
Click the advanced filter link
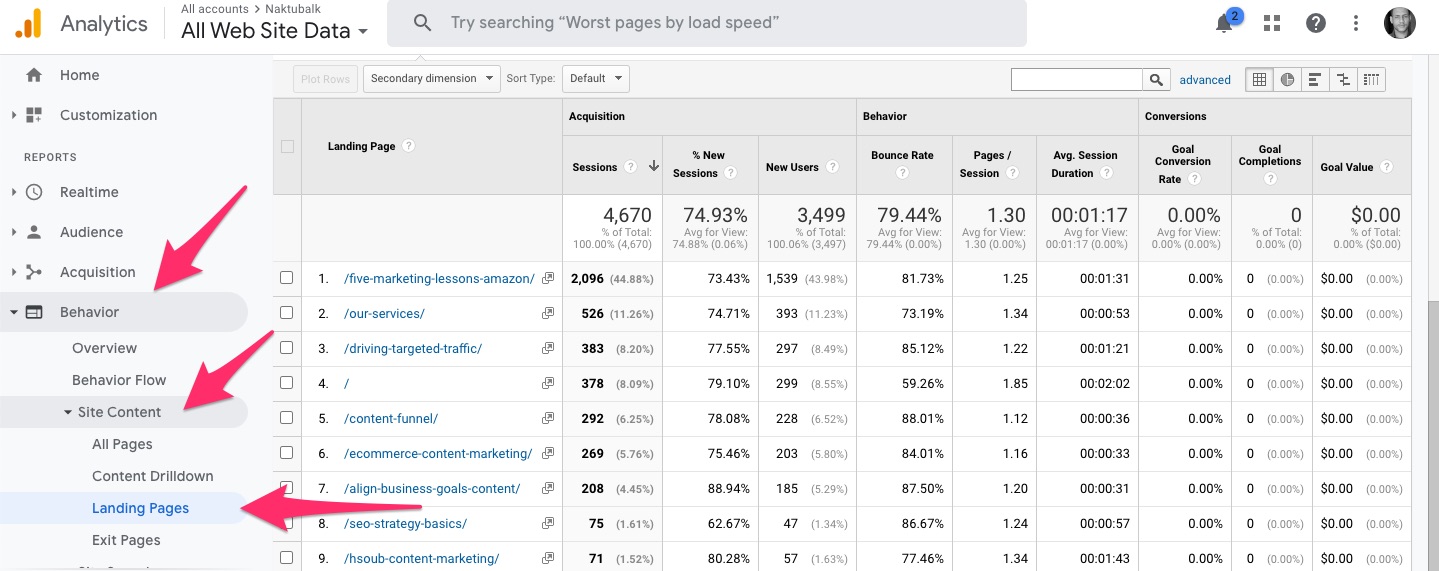click(x=1205, y=80)
